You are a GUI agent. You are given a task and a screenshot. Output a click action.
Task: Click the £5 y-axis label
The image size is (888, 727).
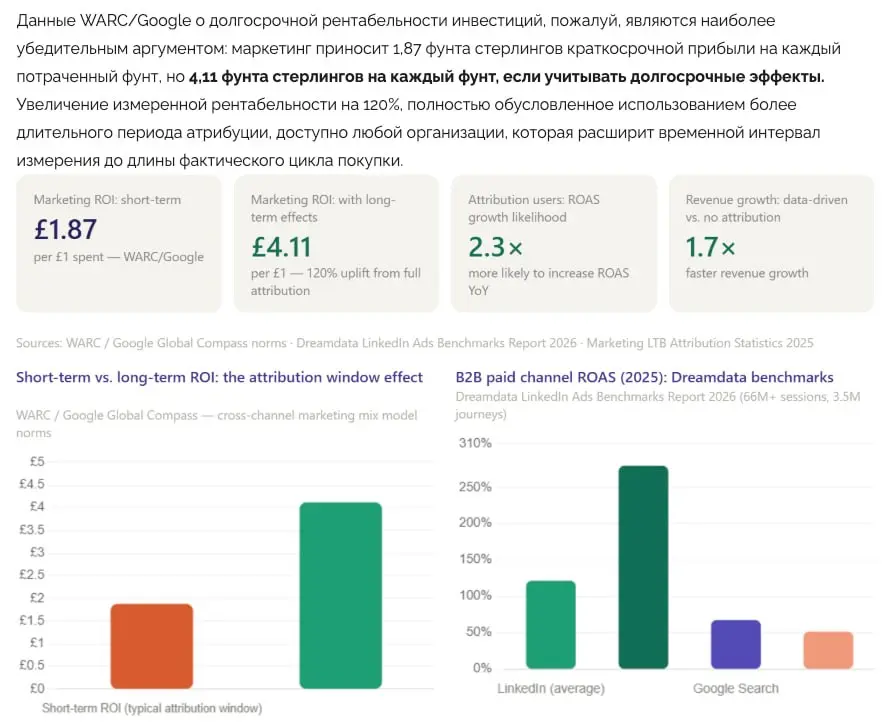(x=37, y=461)
